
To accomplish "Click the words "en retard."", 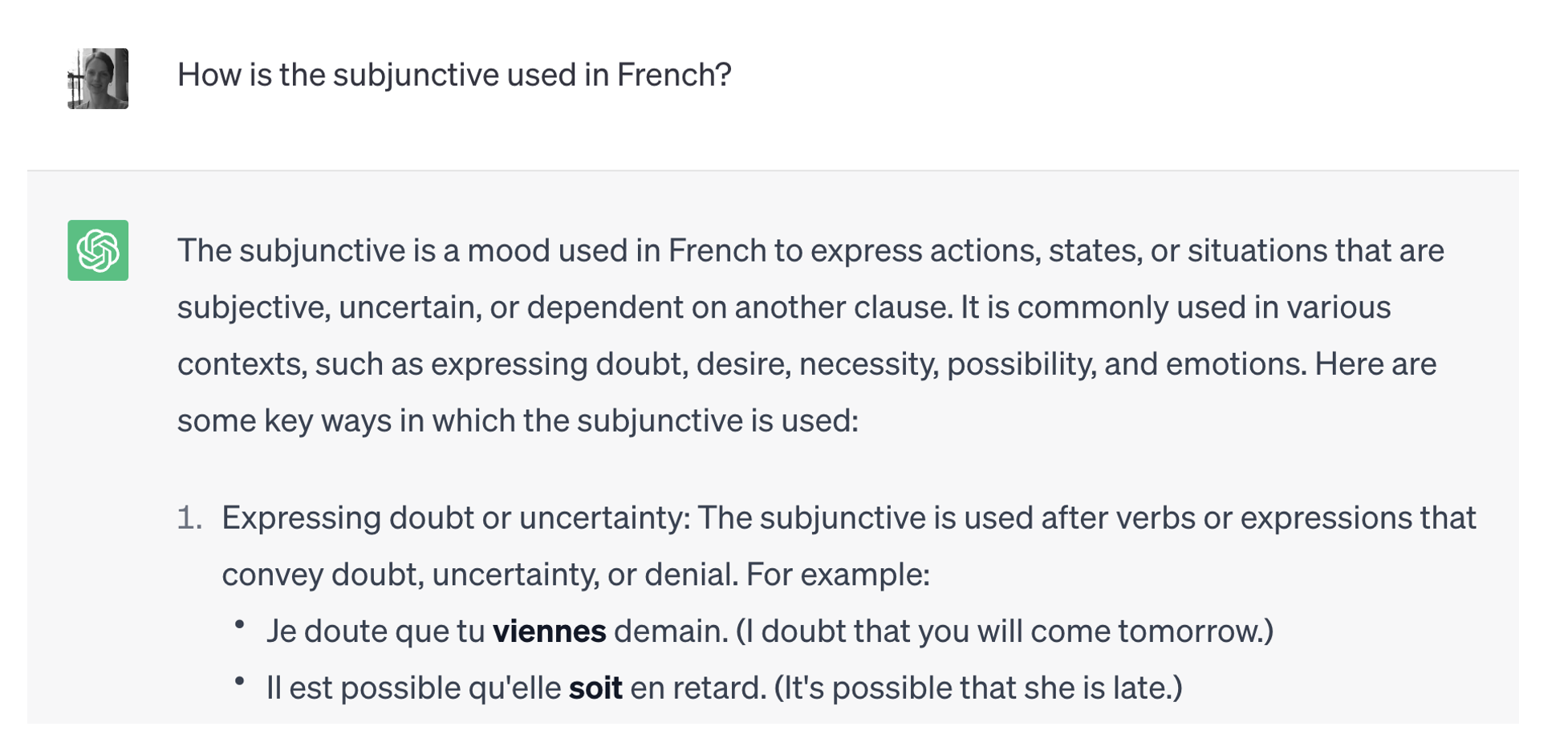I will pos(698,688).
